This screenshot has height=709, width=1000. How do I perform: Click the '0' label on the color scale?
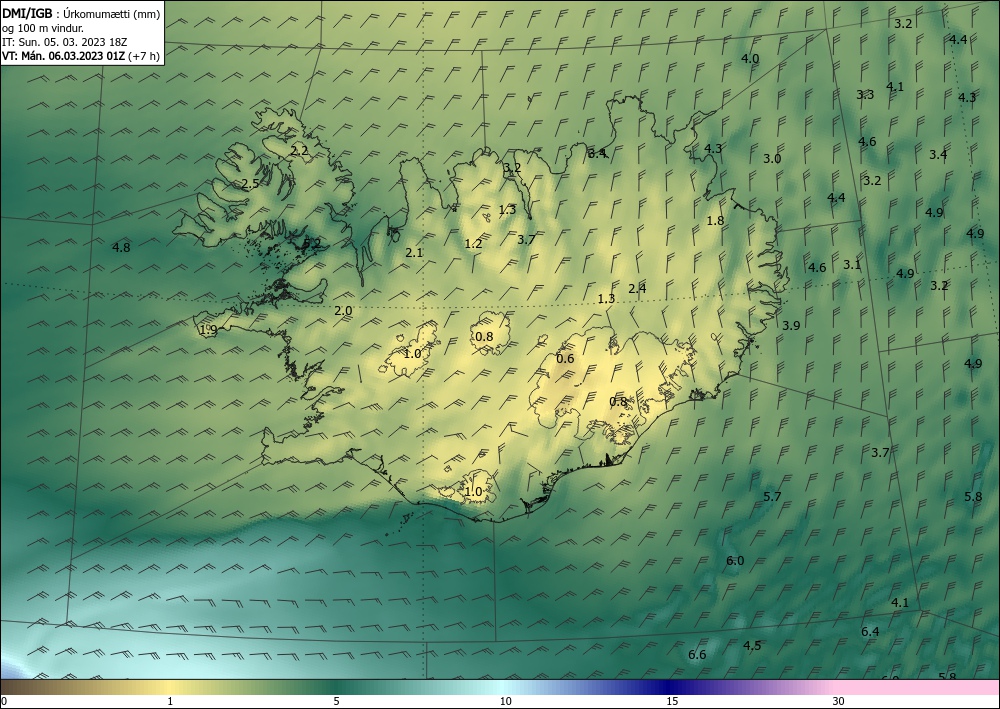[x=4, y=702]
